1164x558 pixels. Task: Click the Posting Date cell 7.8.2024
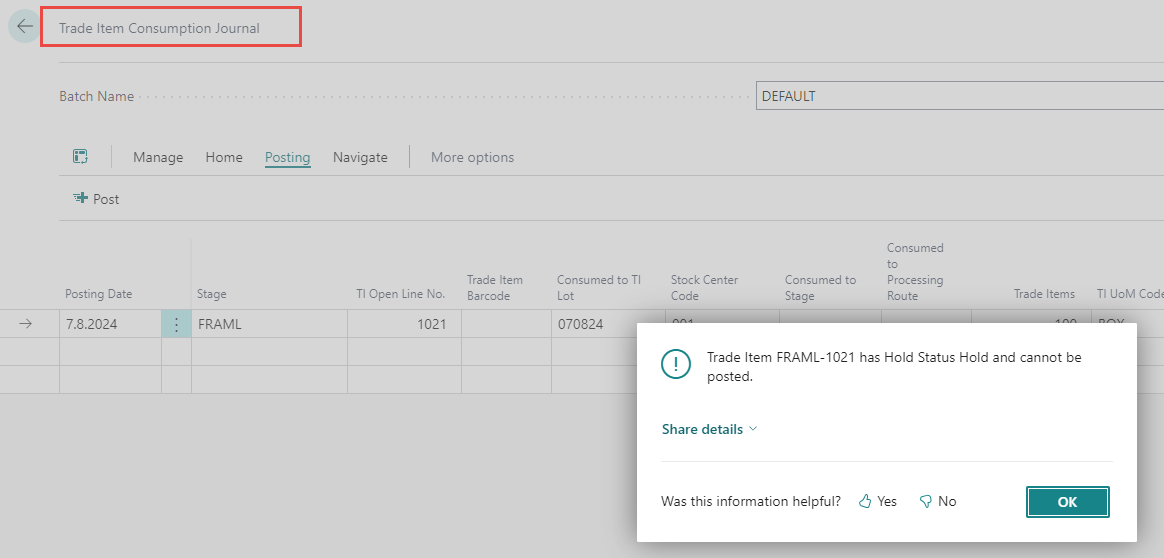(108, 324)
